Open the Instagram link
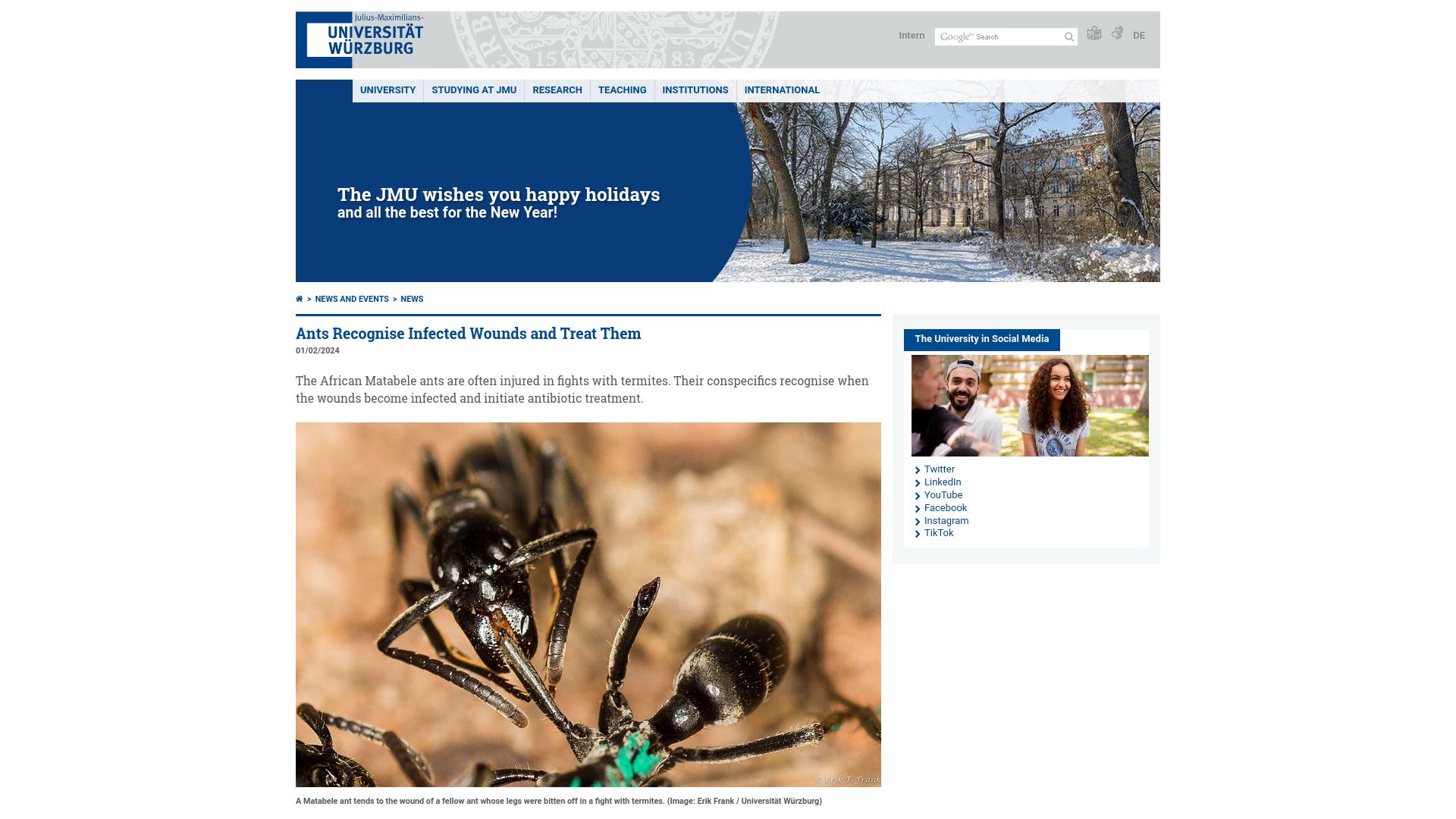 pos(946,521)
